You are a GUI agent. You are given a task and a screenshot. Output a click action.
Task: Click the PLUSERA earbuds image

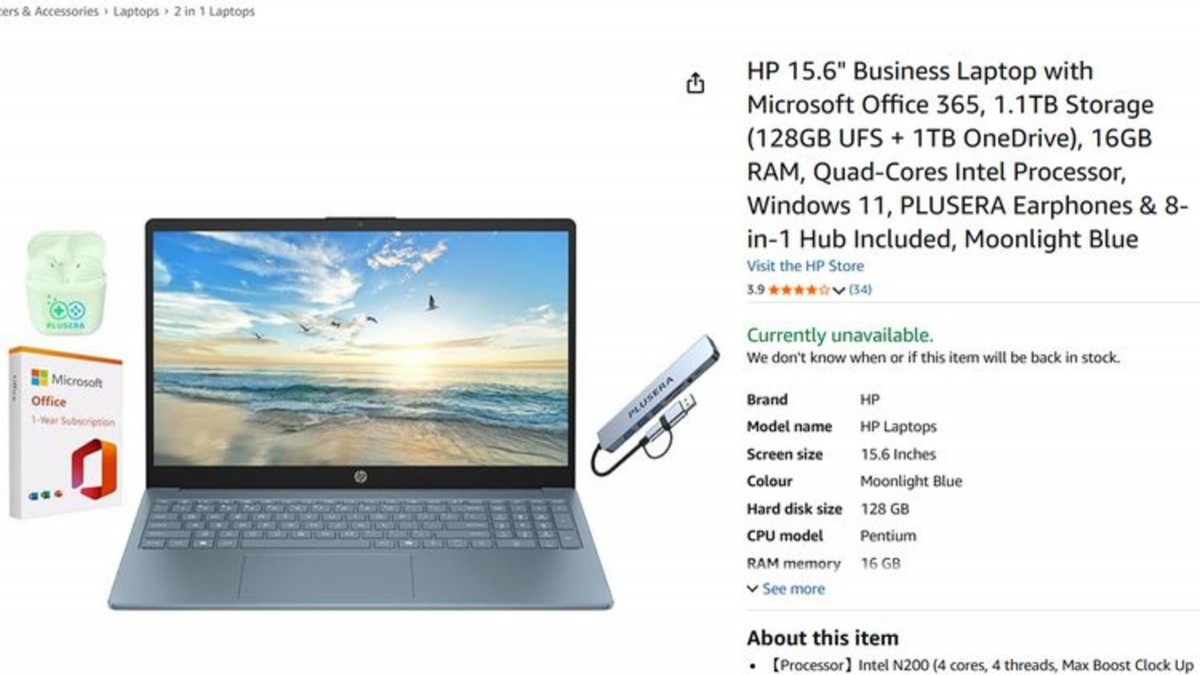coord(66,283)
